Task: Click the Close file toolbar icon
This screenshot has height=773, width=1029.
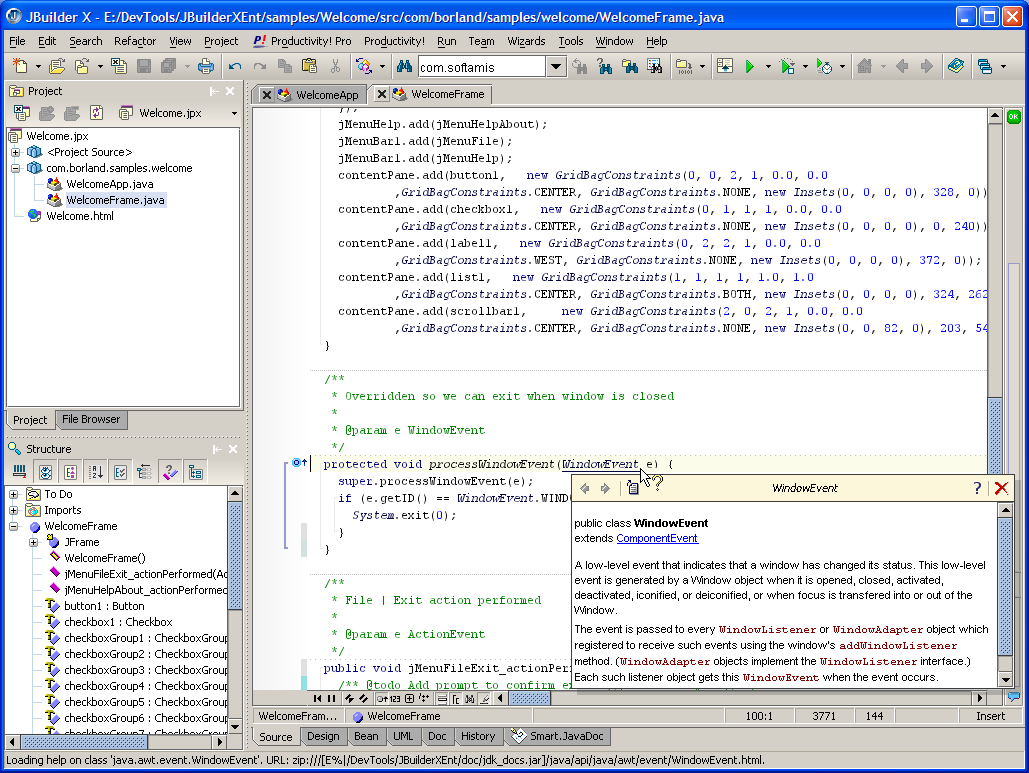Action: pos(119,66)
